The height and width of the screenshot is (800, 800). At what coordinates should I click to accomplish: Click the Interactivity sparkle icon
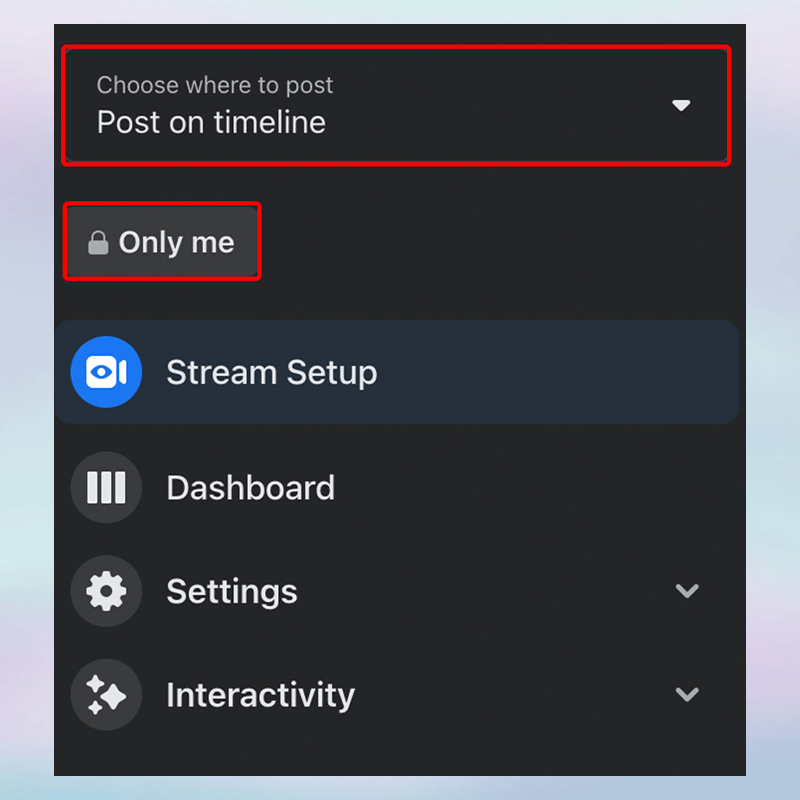point(106,694)
